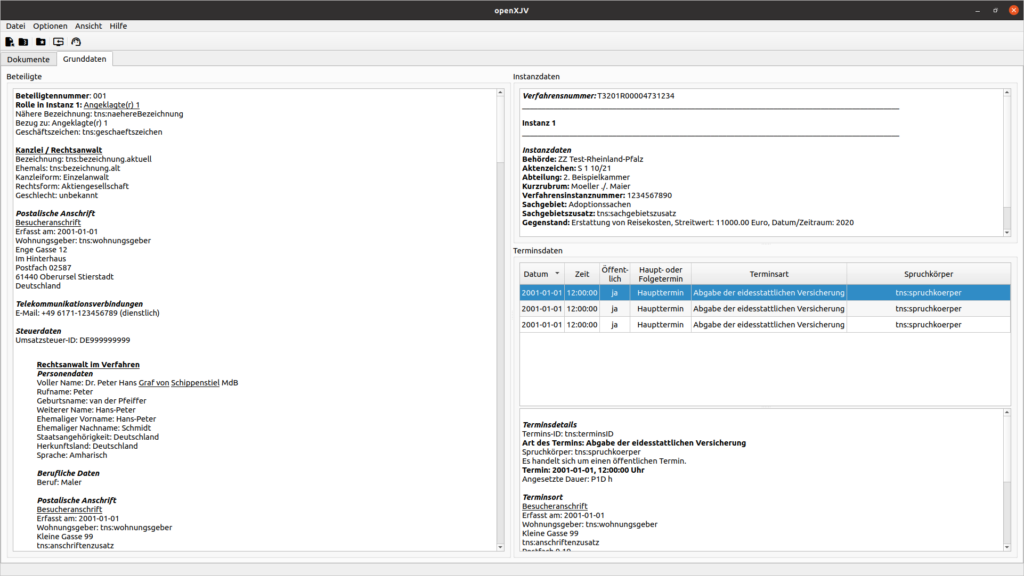Select the Grunddaten tab
The height and width of the screenshot is (576, 1024).
pyautogui.click(x=84, y=59)
